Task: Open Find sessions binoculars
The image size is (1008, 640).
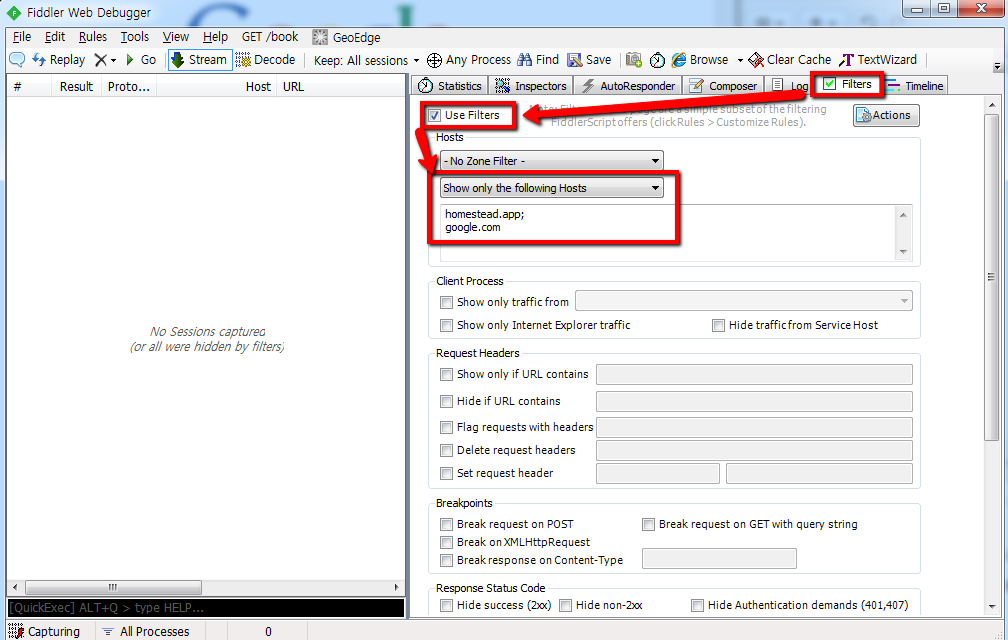Action: point(538,60)
